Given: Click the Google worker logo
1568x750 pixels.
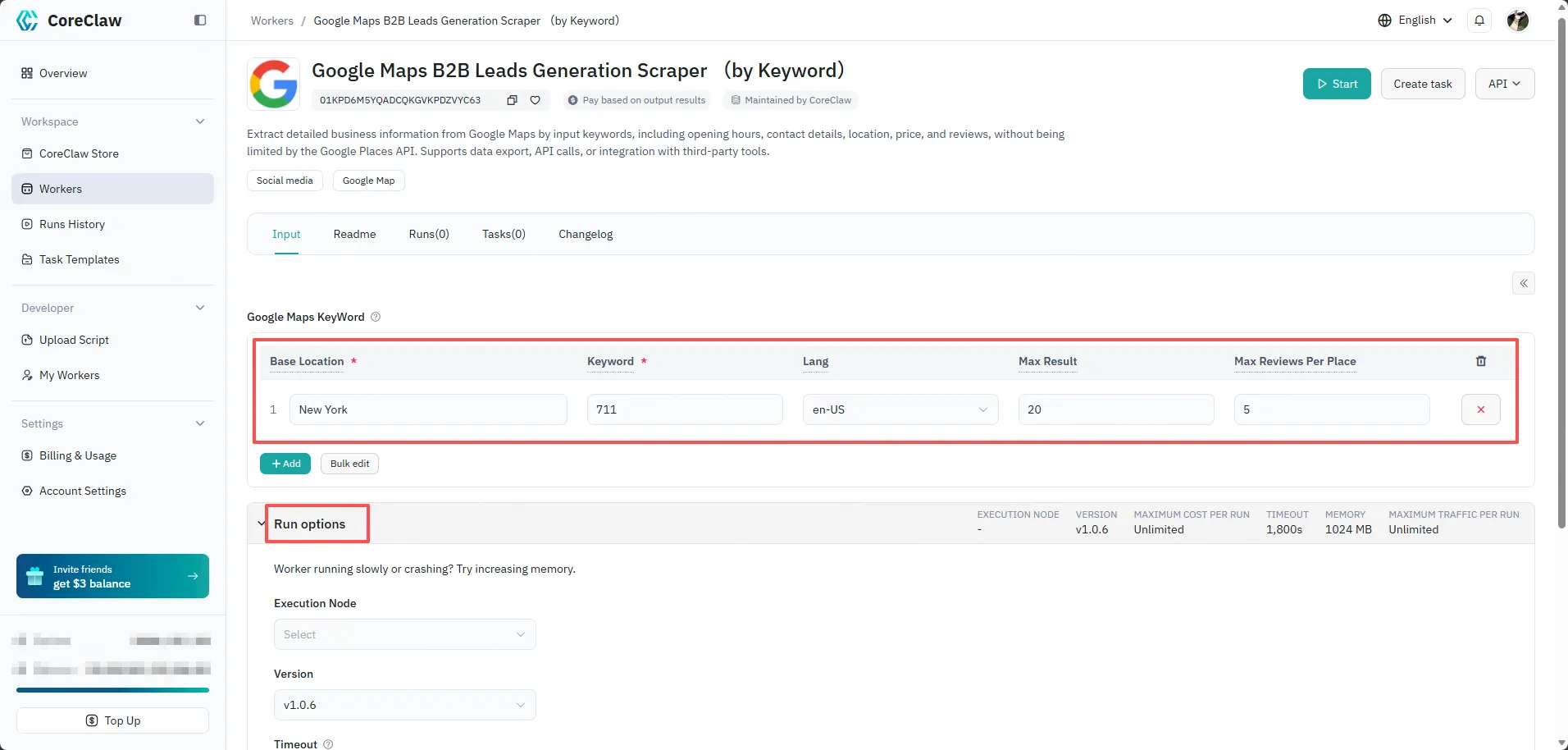Looking at the screenshot, I should coord(274,84).
